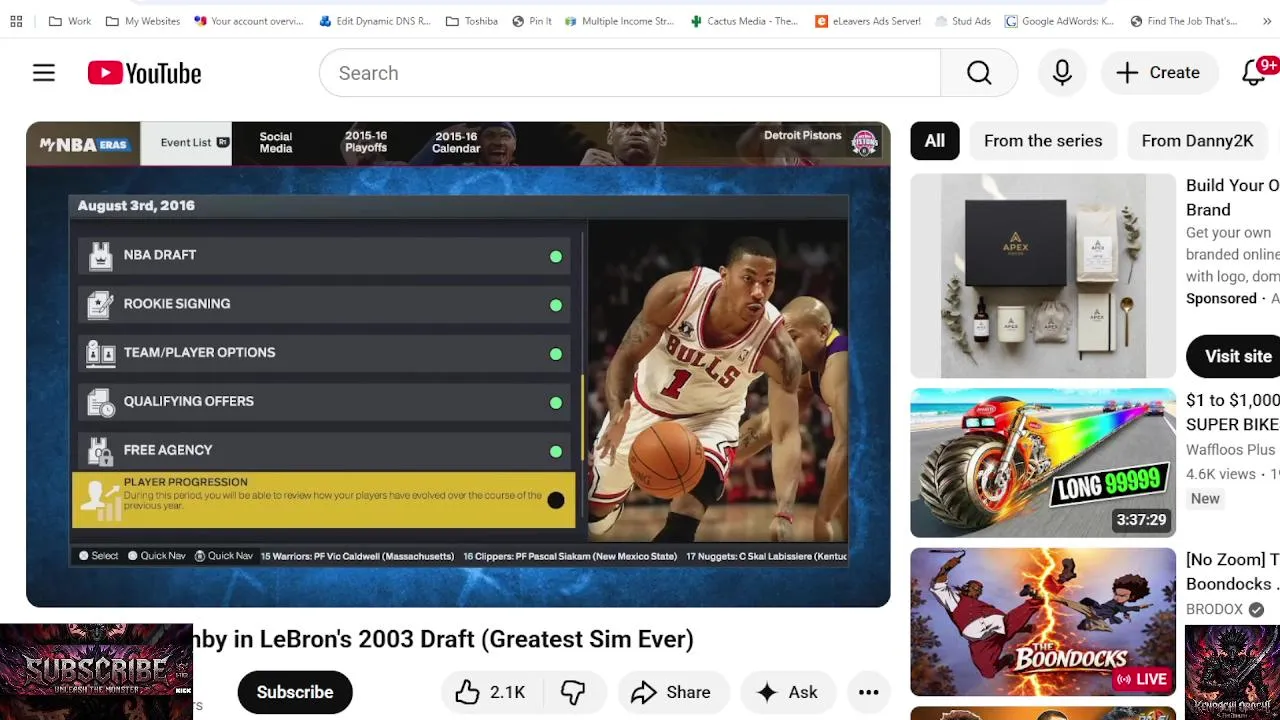Click the 3:37:29 duration badge

[x=1141, y=520]
